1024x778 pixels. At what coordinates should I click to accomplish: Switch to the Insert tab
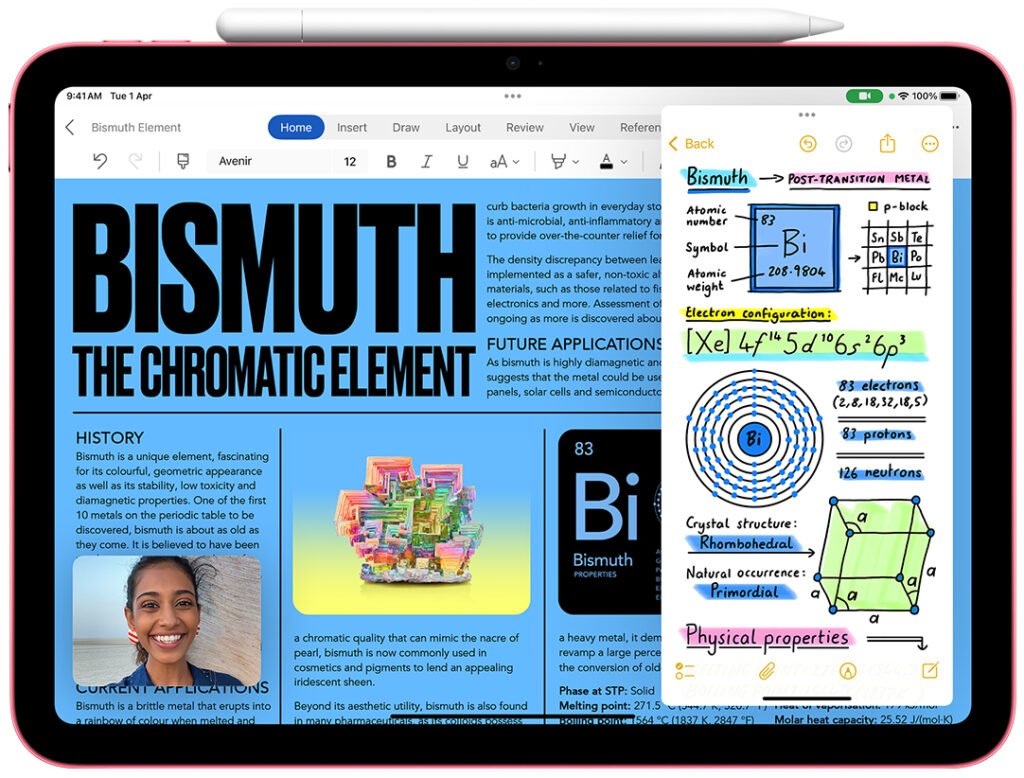coord(352,127)
